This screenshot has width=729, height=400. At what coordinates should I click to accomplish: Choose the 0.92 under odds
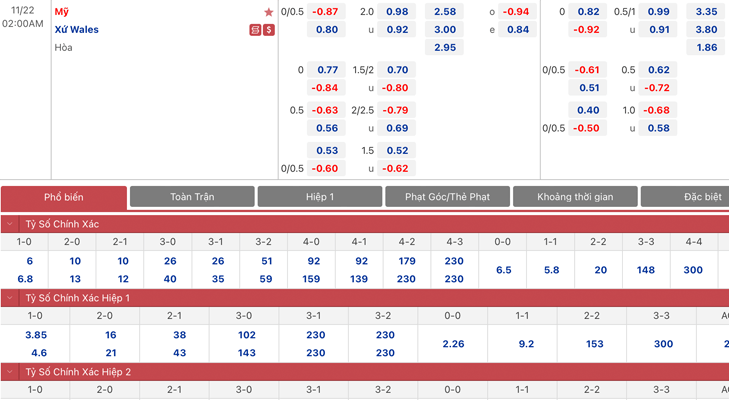pyautogui.click(x=397, y=30)
